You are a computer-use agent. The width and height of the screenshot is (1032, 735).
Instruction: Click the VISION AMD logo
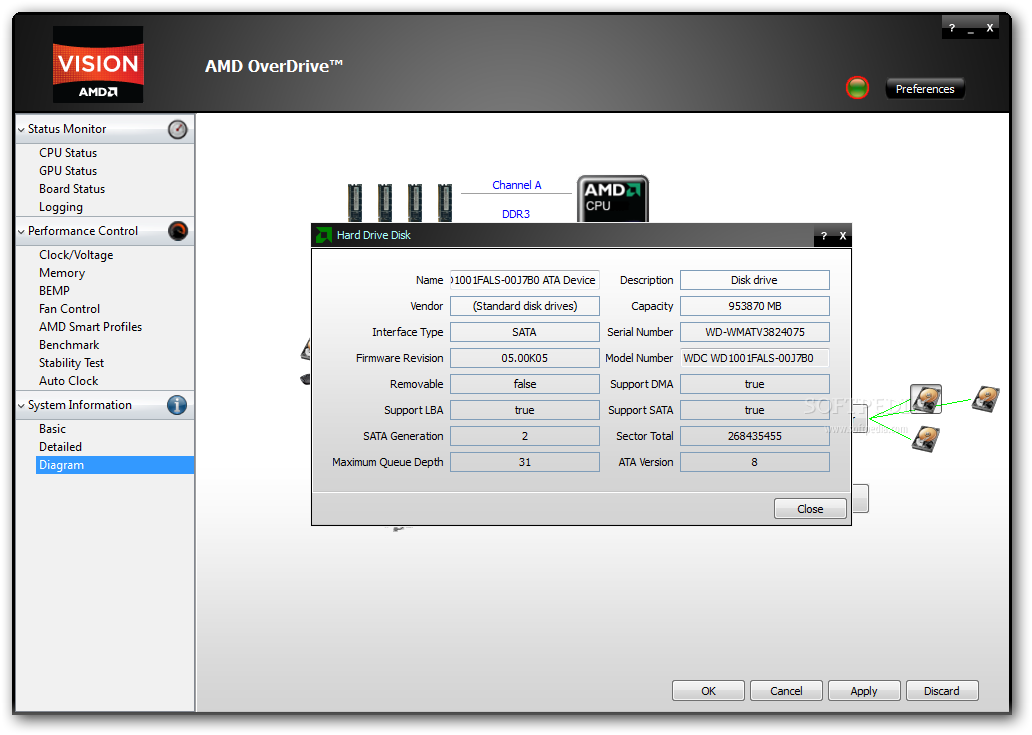(x=98, y=64)
